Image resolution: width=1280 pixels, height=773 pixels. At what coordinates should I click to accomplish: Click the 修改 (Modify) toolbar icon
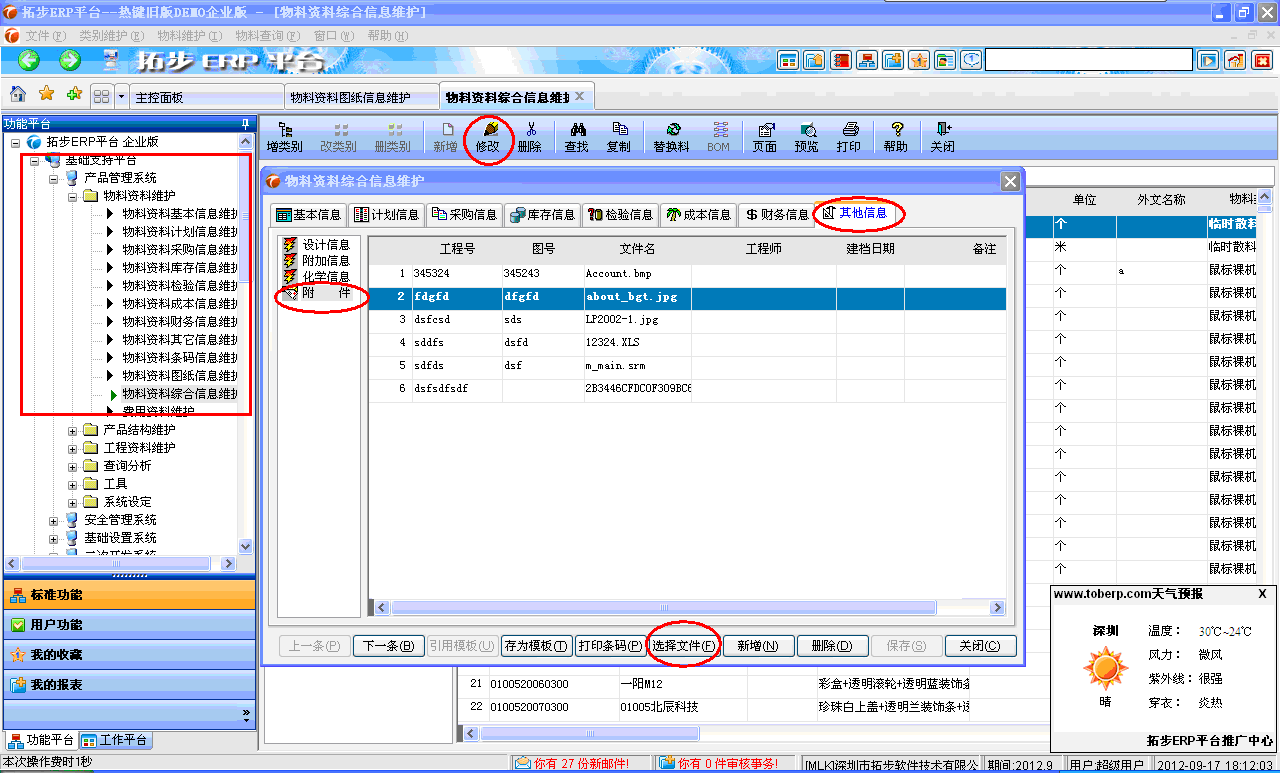[x=488, y=137]
